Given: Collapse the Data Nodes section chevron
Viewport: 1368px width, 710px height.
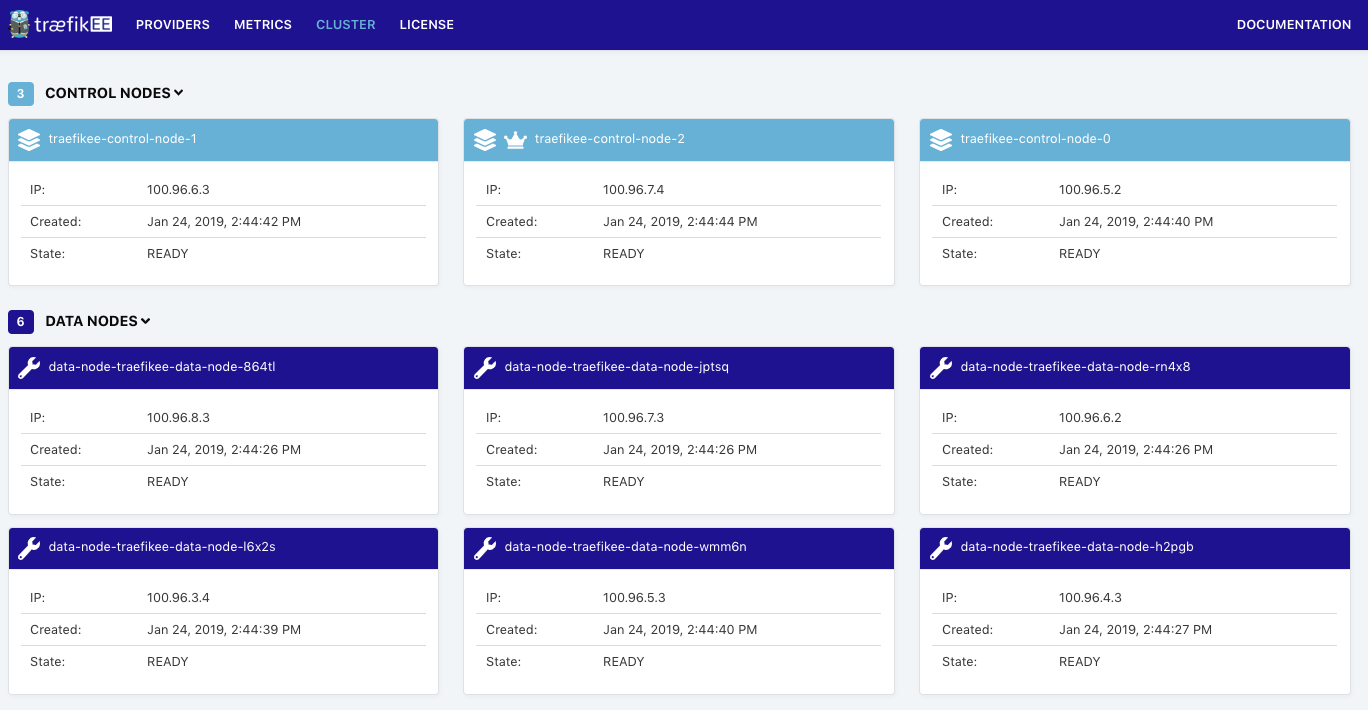Looking at the screenshot, I should point(146,321).
